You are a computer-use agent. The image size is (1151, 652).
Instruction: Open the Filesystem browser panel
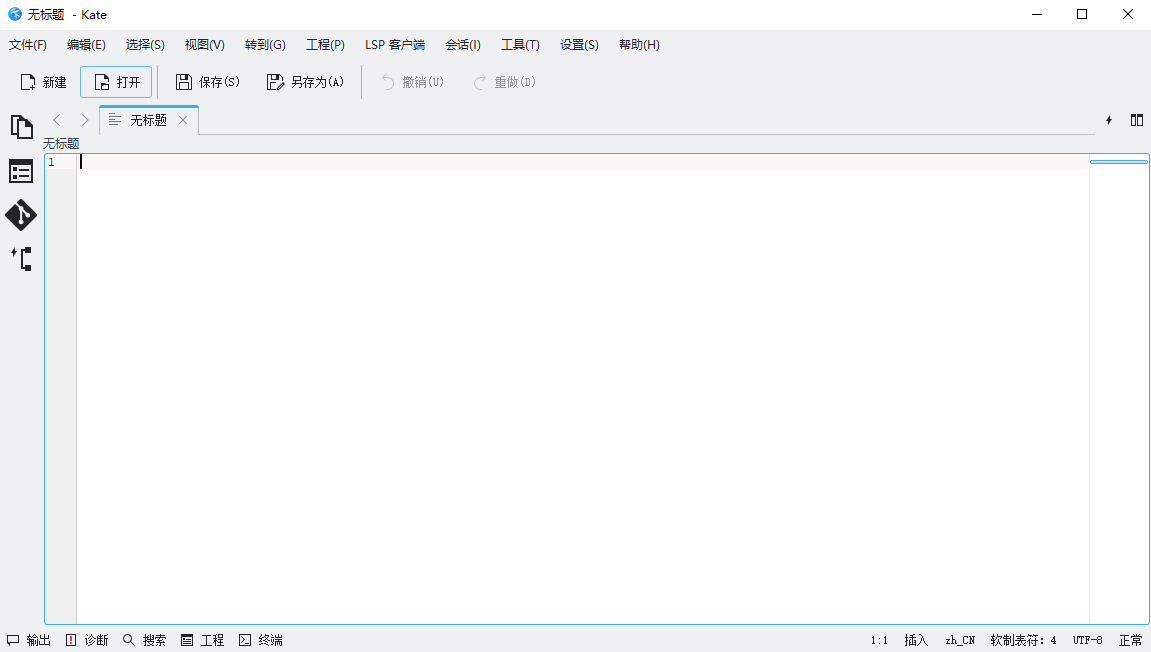[21, 171]
